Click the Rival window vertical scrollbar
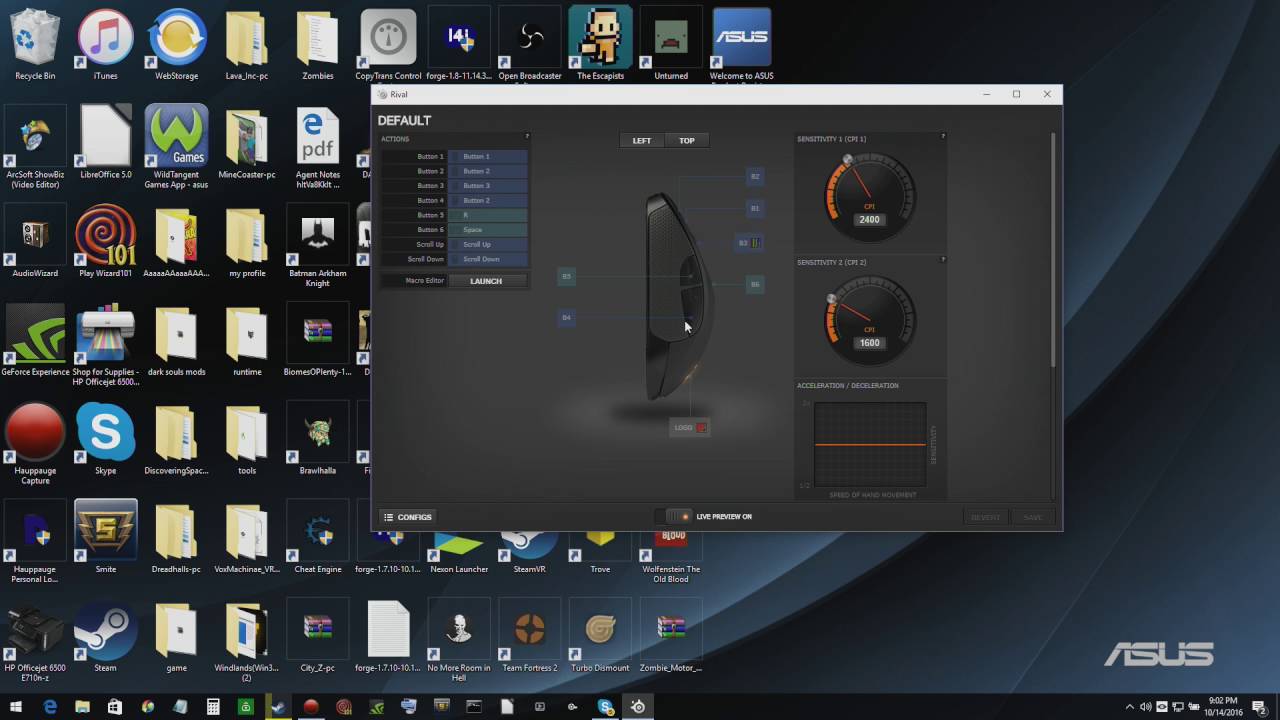 point(1053,250)
